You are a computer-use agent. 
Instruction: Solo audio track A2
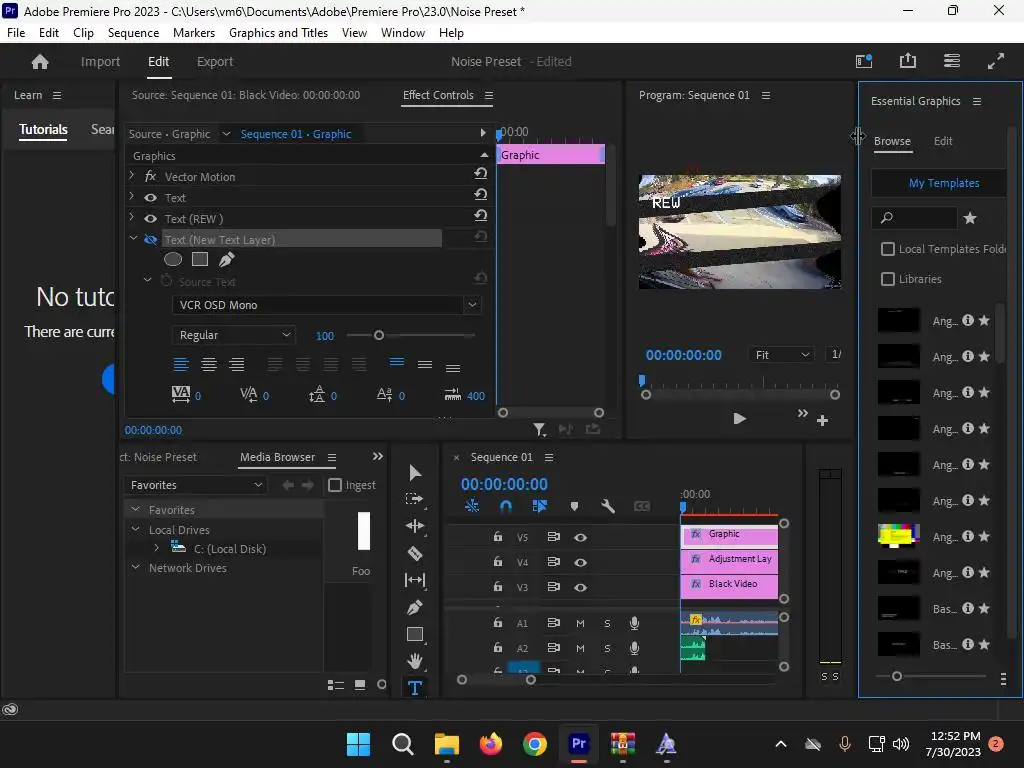(x=607, y=648)
